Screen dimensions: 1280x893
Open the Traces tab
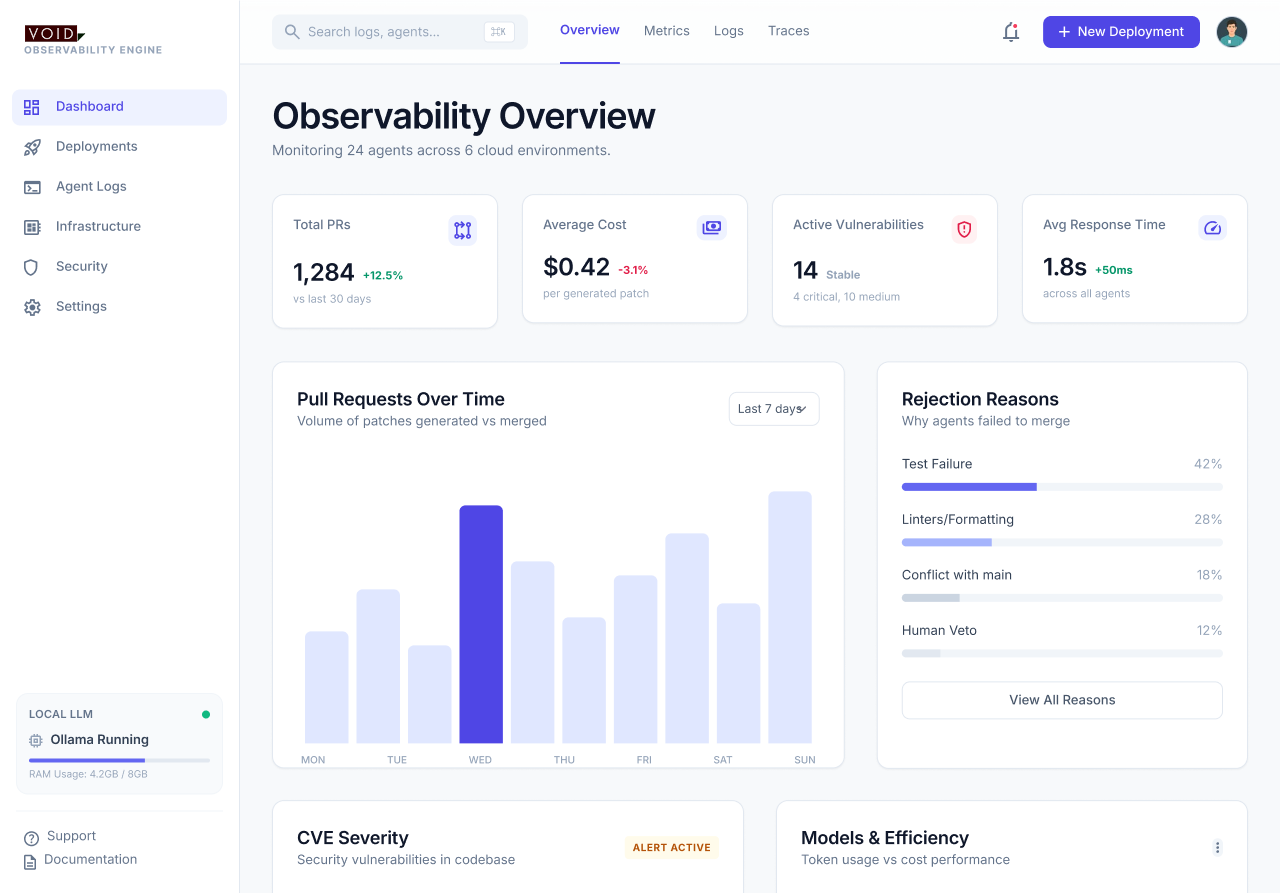tap(788, 31)
